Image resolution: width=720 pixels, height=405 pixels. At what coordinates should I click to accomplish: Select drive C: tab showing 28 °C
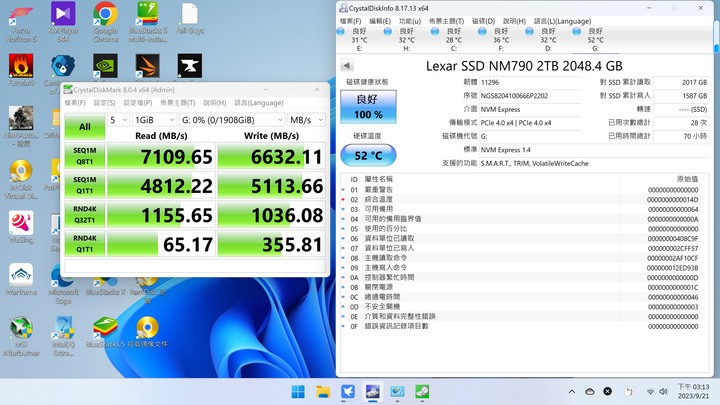coord(454,39)
